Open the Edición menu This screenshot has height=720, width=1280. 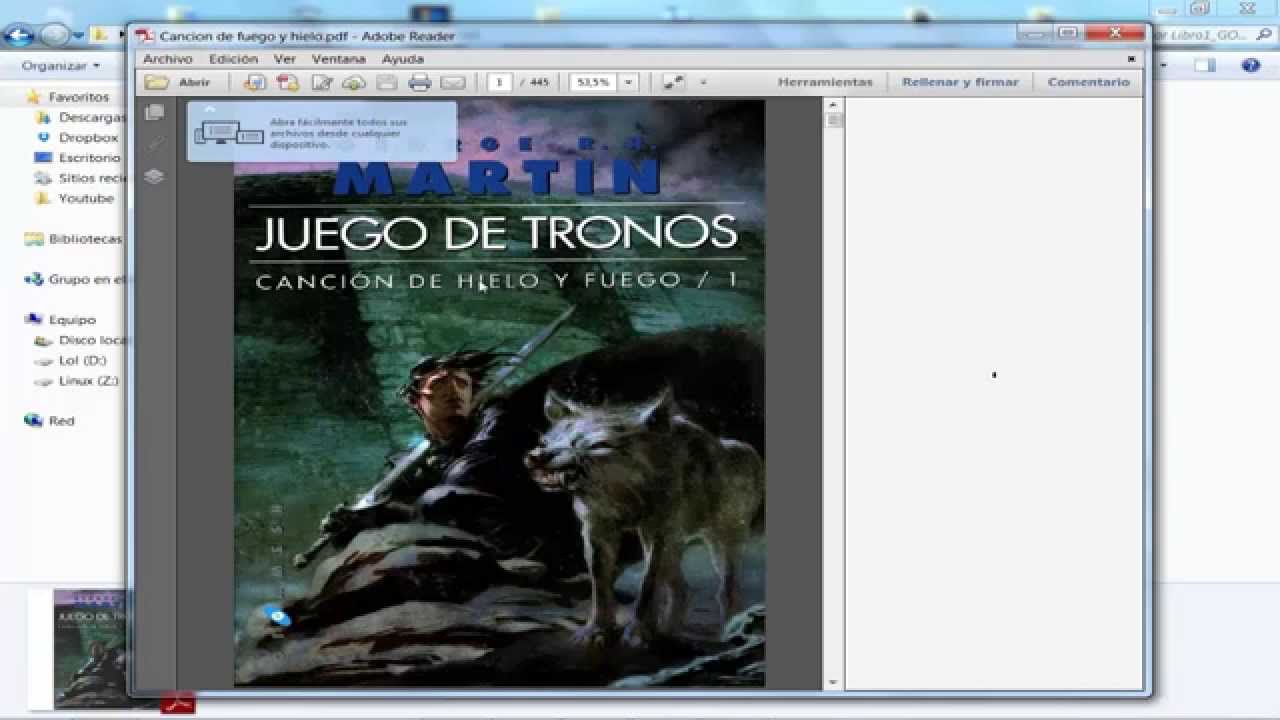233,59
